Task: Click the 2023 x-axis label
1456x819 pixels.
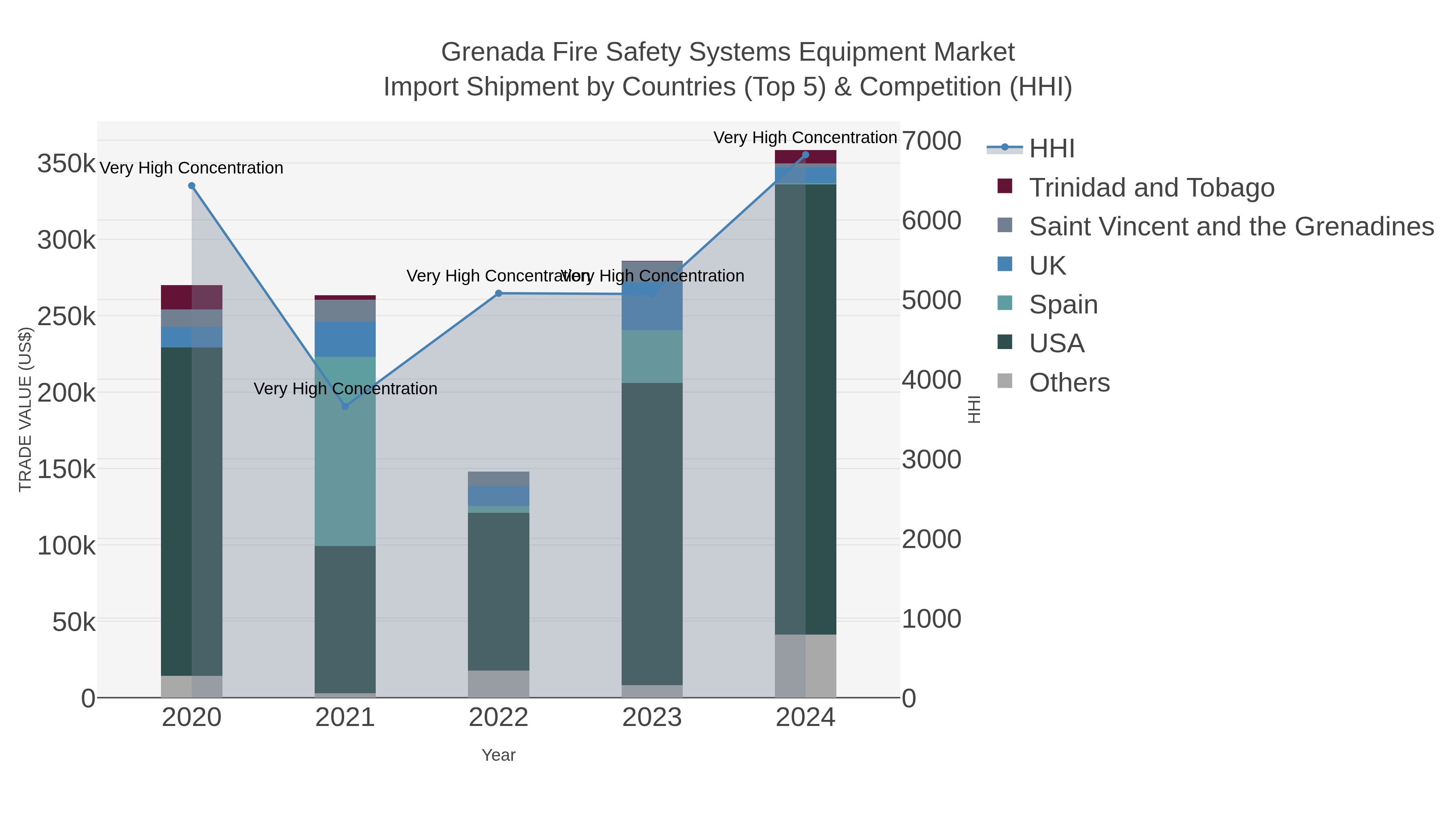Action: 652,718
